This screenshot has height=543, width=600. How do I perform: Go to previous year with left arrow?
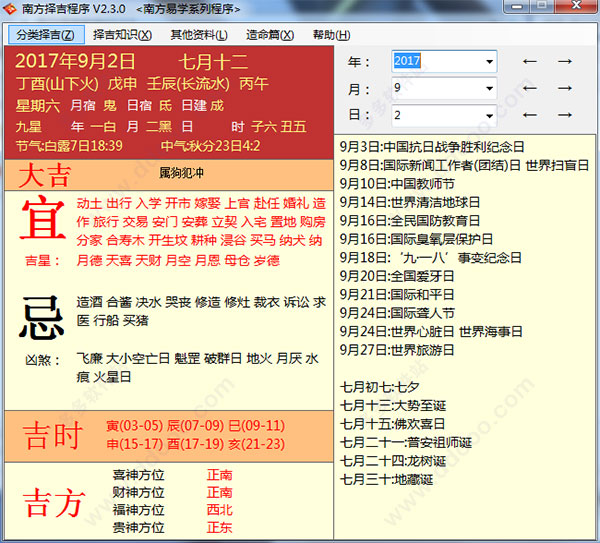tap(530, 62)
